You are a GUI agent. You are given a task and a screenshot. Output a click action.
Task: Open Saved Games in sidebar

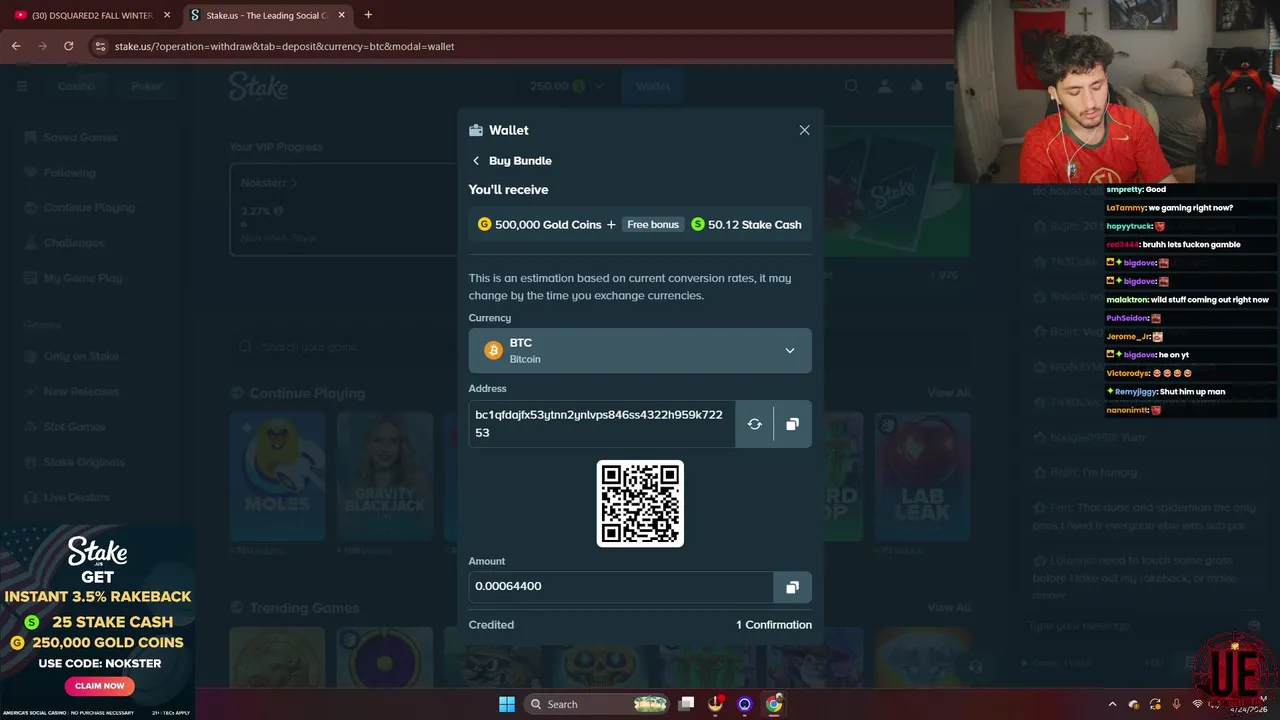point(80,137)
